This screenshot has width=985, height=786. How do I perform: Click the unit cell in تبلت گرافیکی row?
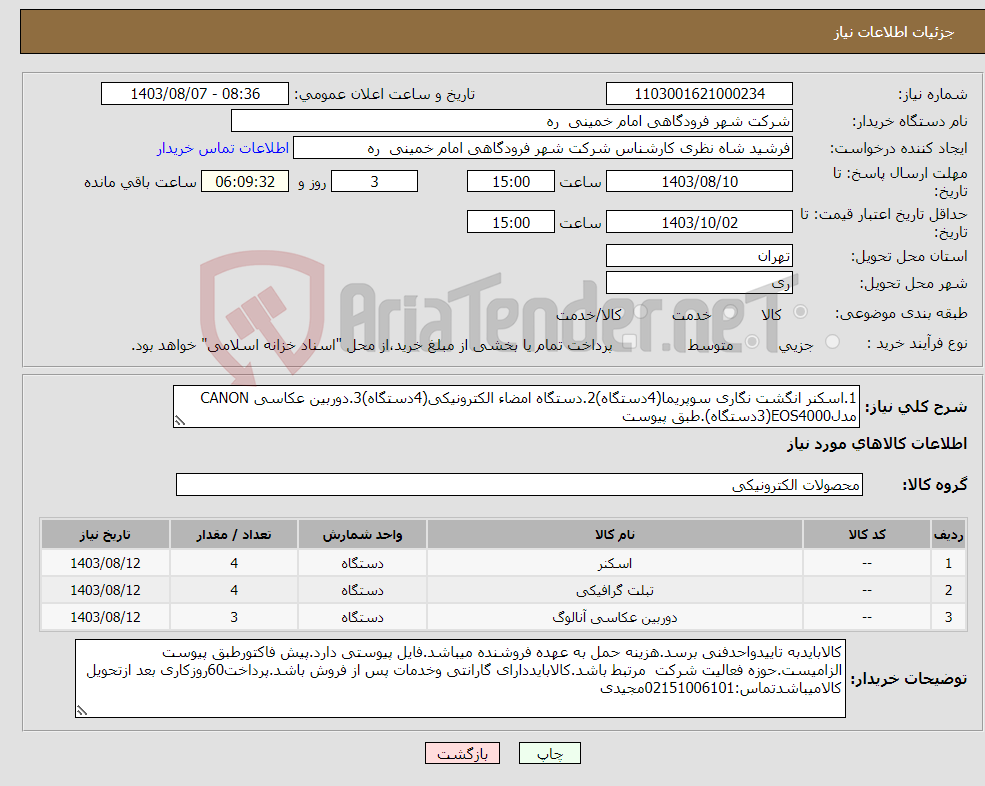tap(362, 591)
